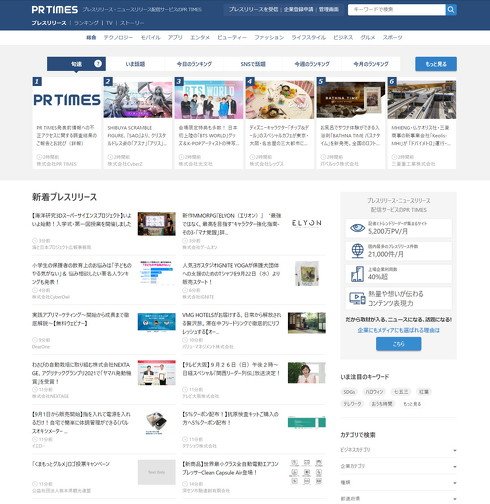Switch to the SNSで話題 tab

click(x=253, y=64)
